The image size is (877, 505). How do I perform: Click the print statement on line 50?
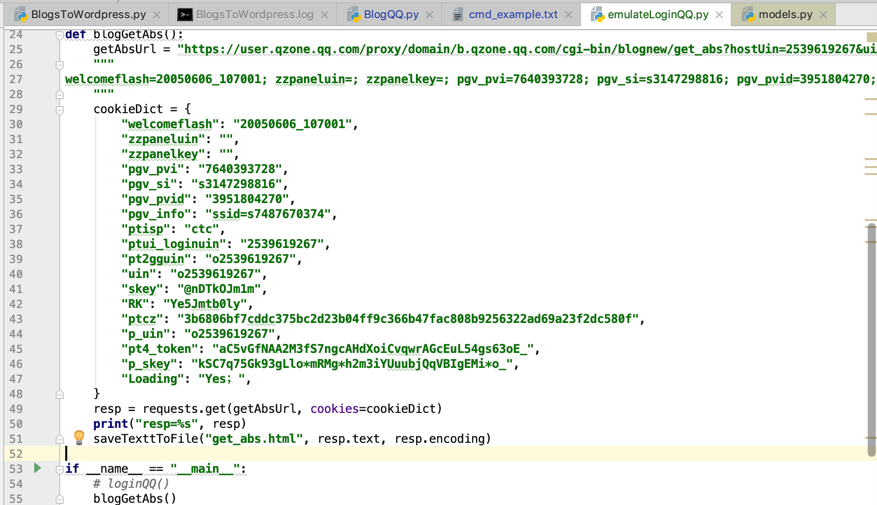pos(170,424)
